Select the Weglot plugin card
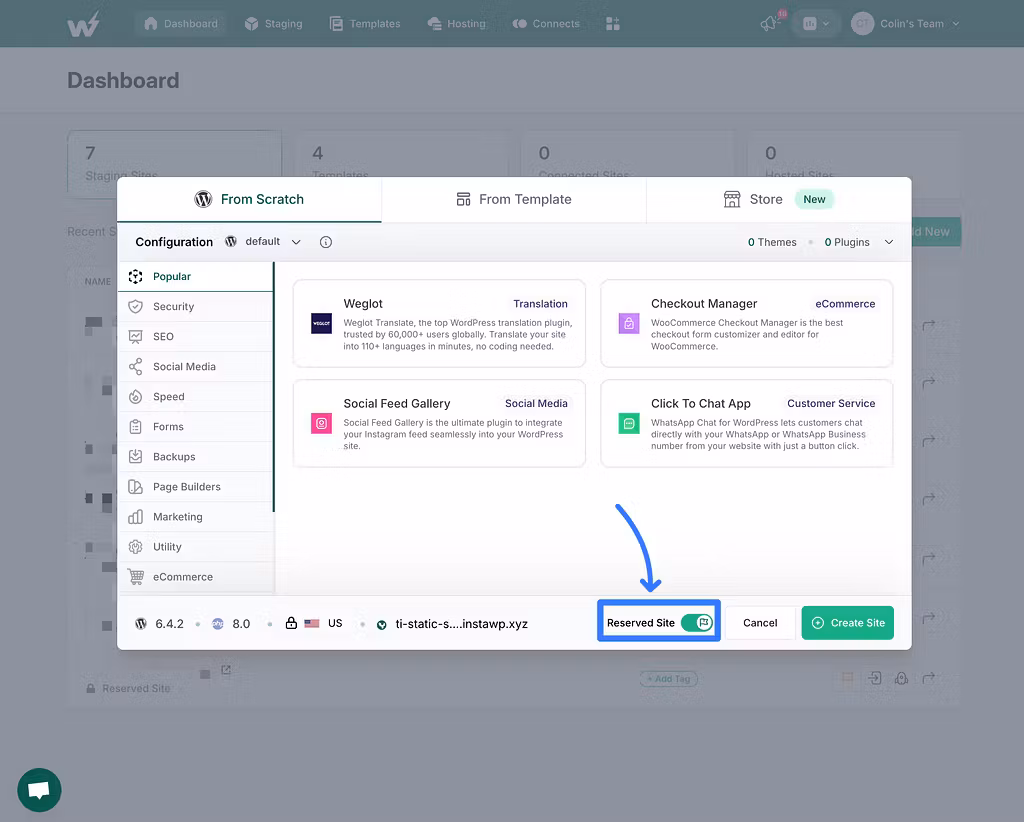Image resolution: width=1024 pixels, height=822 pixels. point(439,323)
